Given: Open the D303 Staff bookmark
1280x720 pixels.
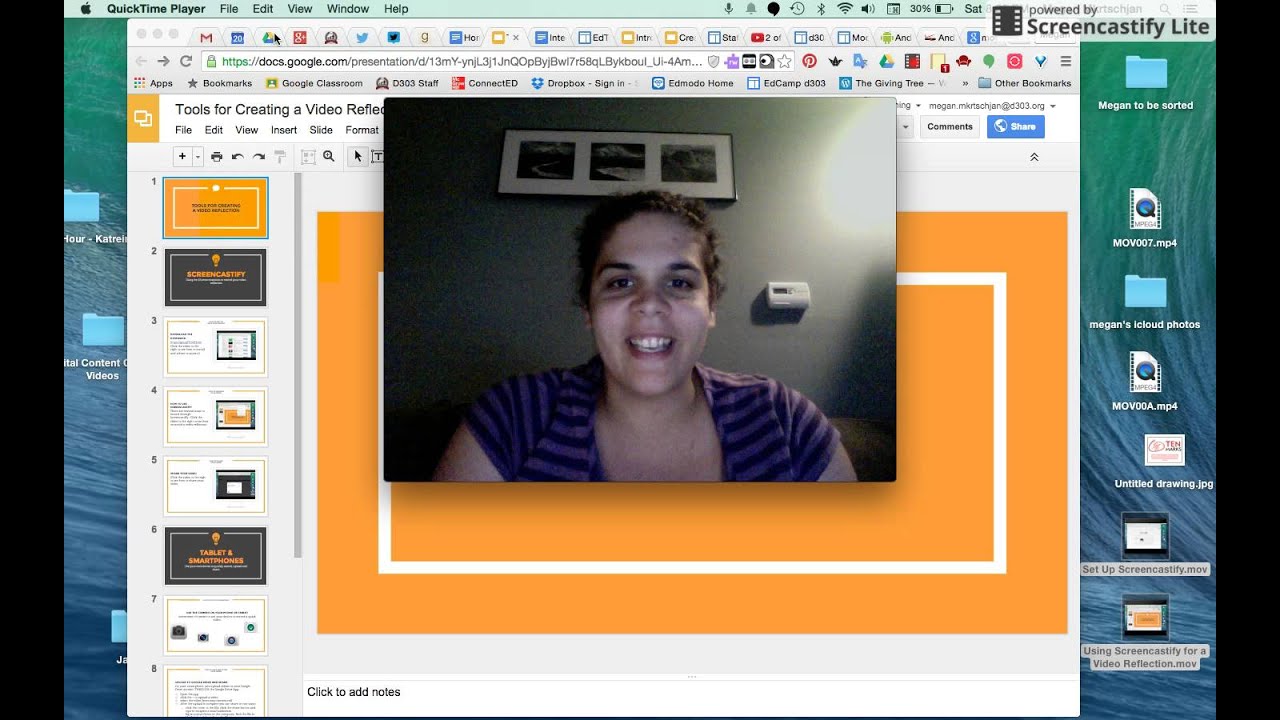Looking at the screenshot, I should tap(407, 83).
